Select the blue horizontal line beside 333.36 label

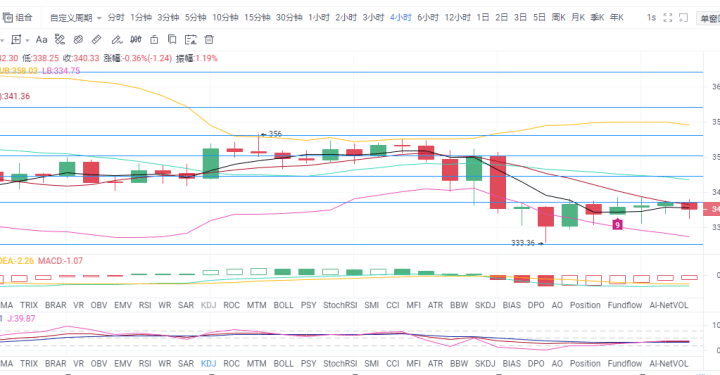click(351, 245)
